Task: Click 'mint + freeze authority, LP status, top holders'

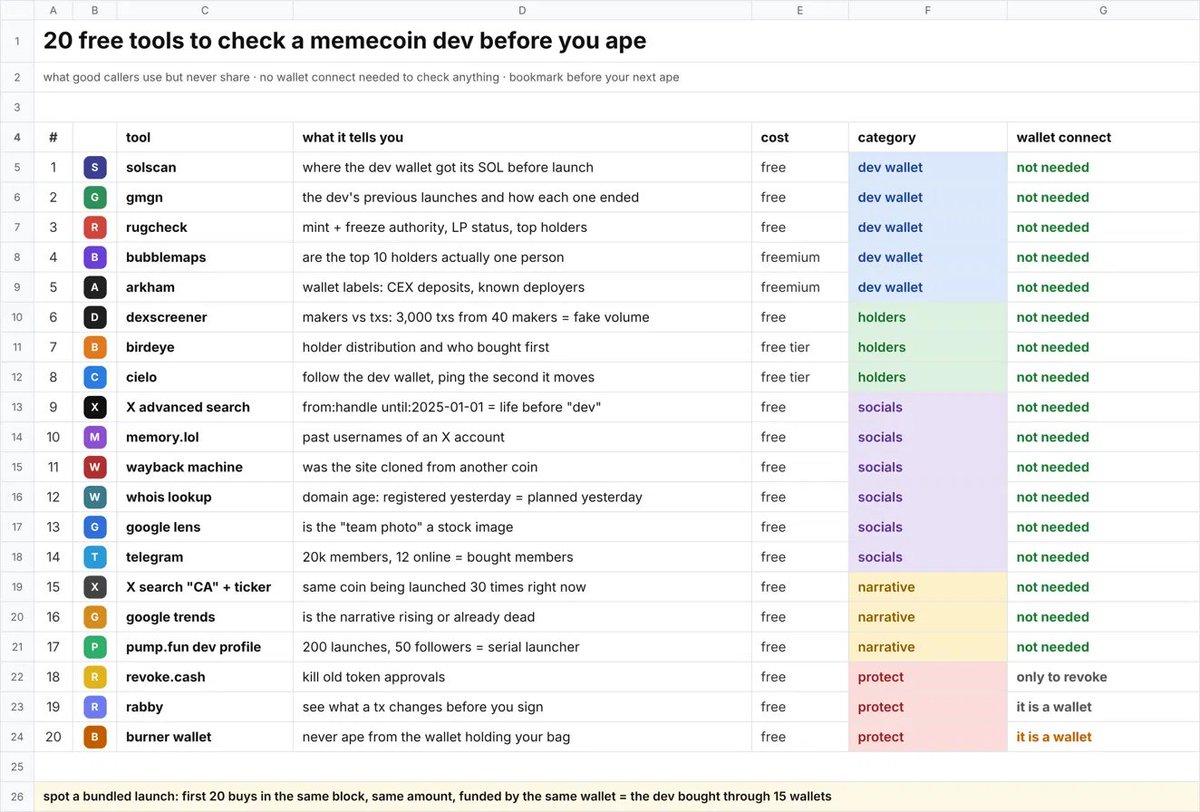Action: coord(445,227)
